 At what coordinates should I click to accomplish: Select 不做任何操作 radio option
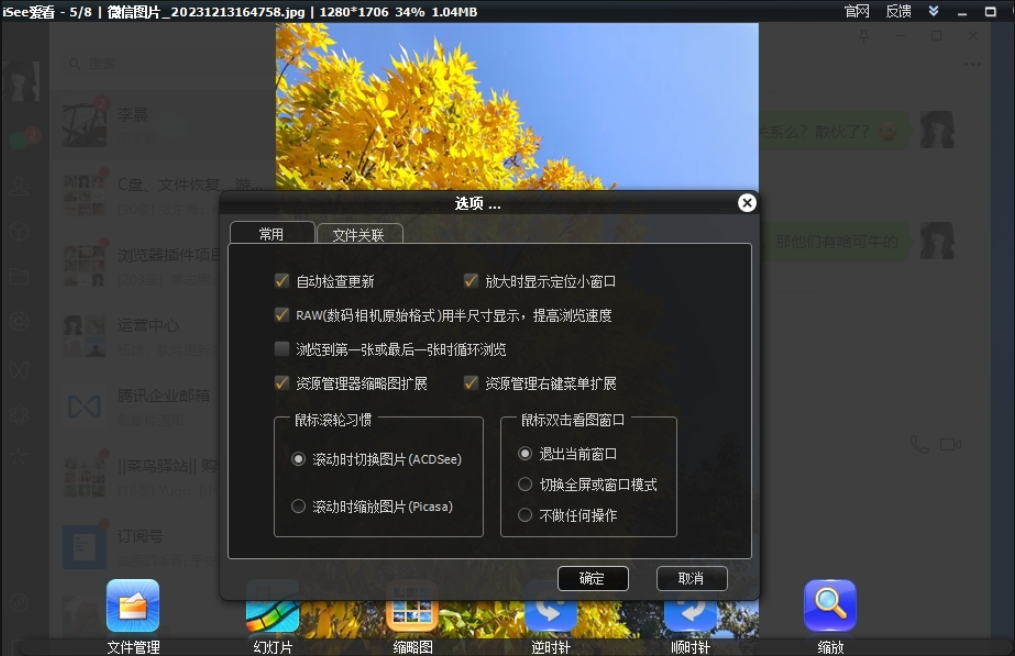pyautogui.click(x=525, y=515)
